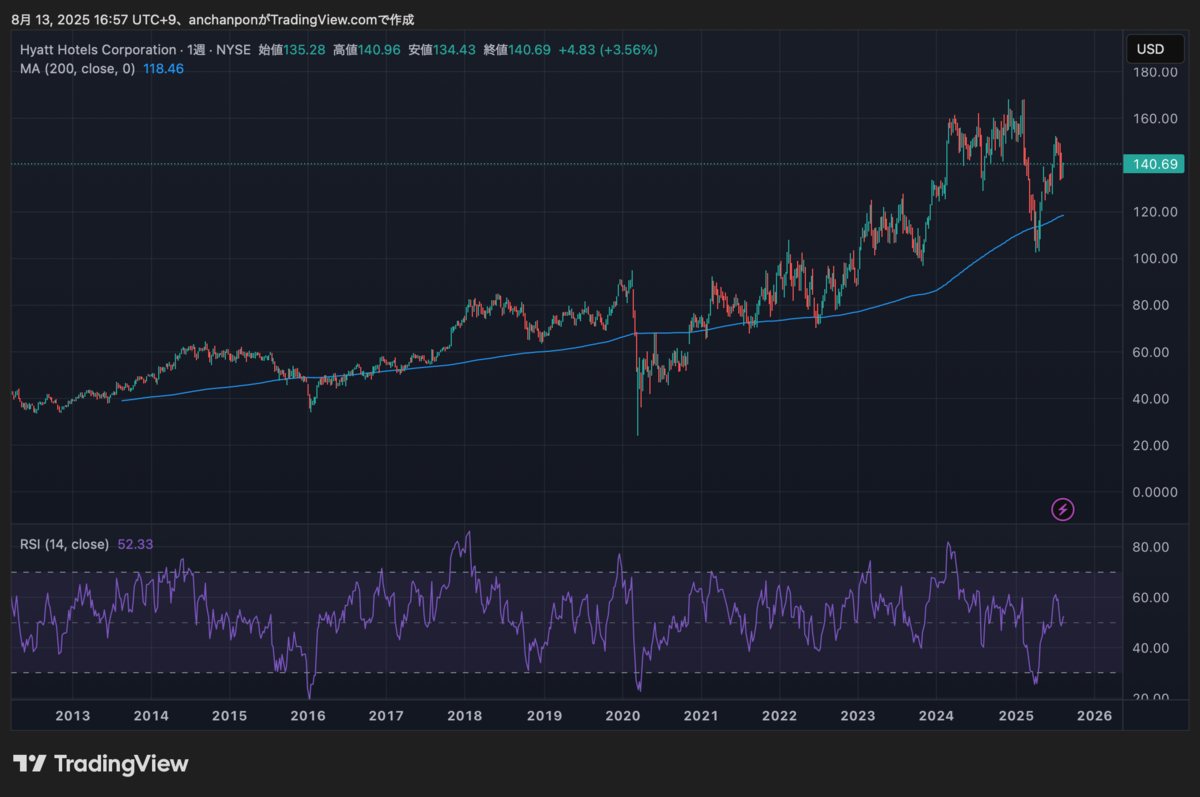This screenshot has height=797, width=1200.
Task: Click the change value +4.83 (+3.56%)
Action: click(608, 49)
